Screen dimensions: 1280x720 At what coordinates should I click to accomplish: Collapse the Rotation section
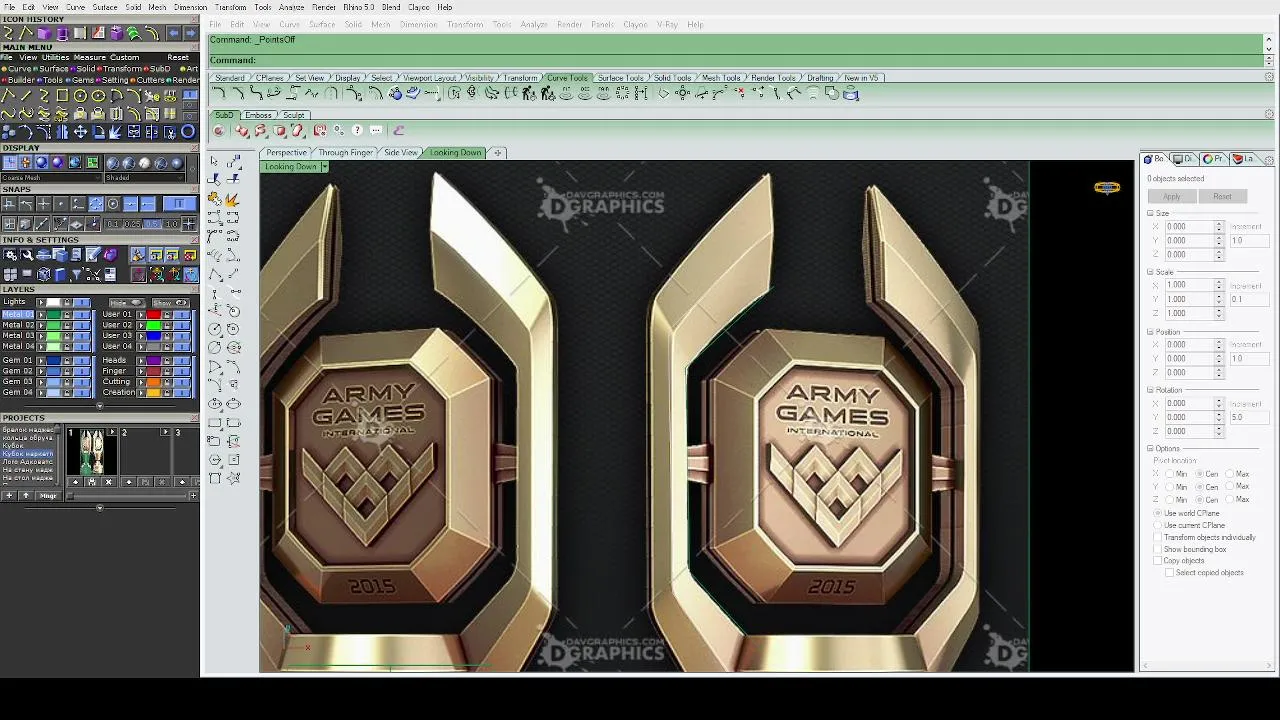(x=1150, y=390)
